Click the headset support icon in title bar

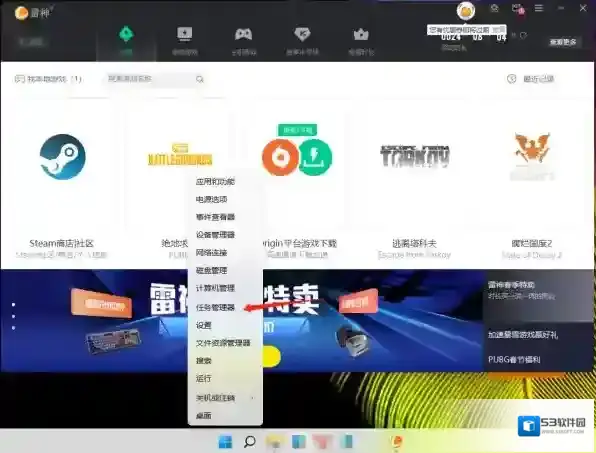click(494, 8)
